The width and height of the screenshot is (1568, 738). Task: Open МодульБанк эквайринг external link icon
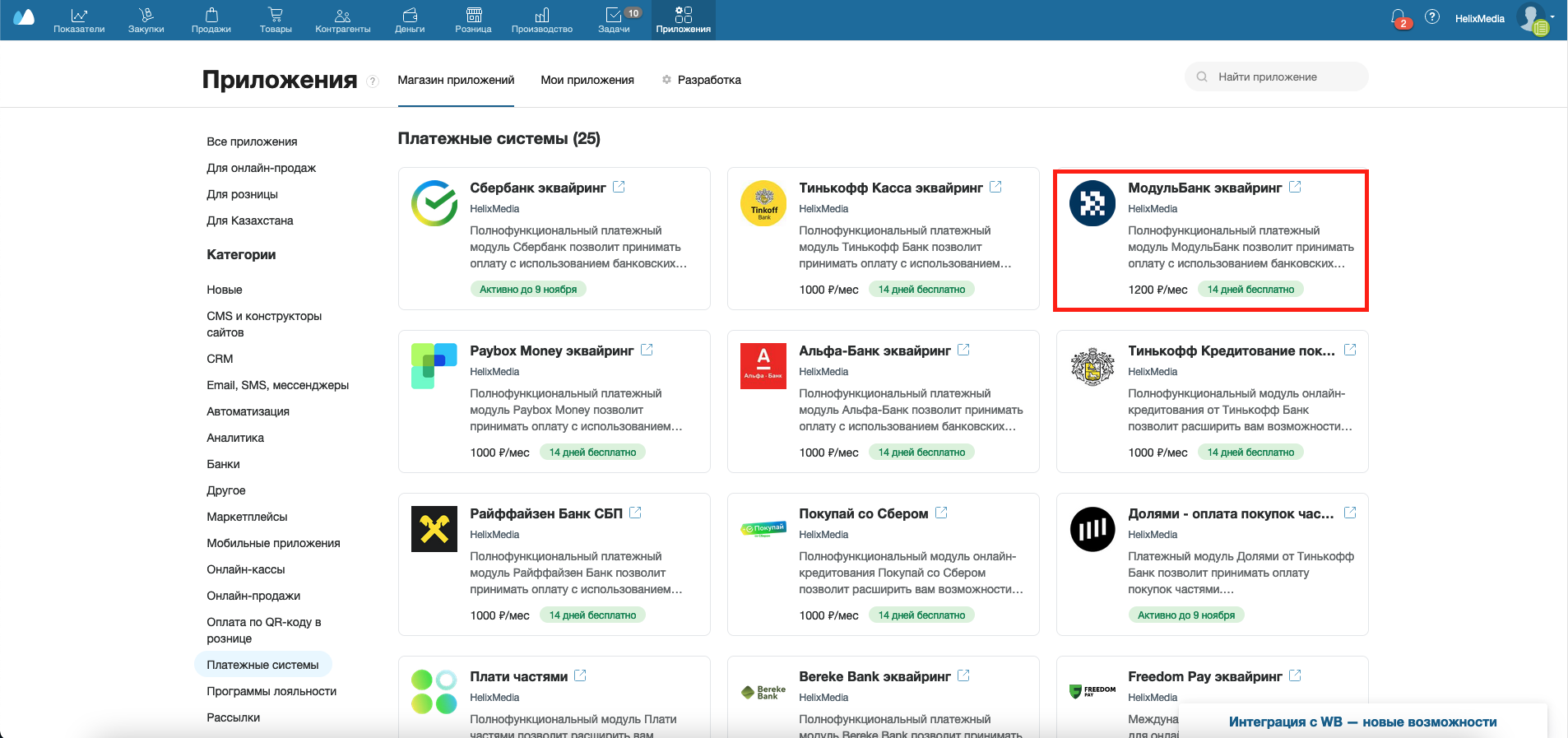[1295, 187]
